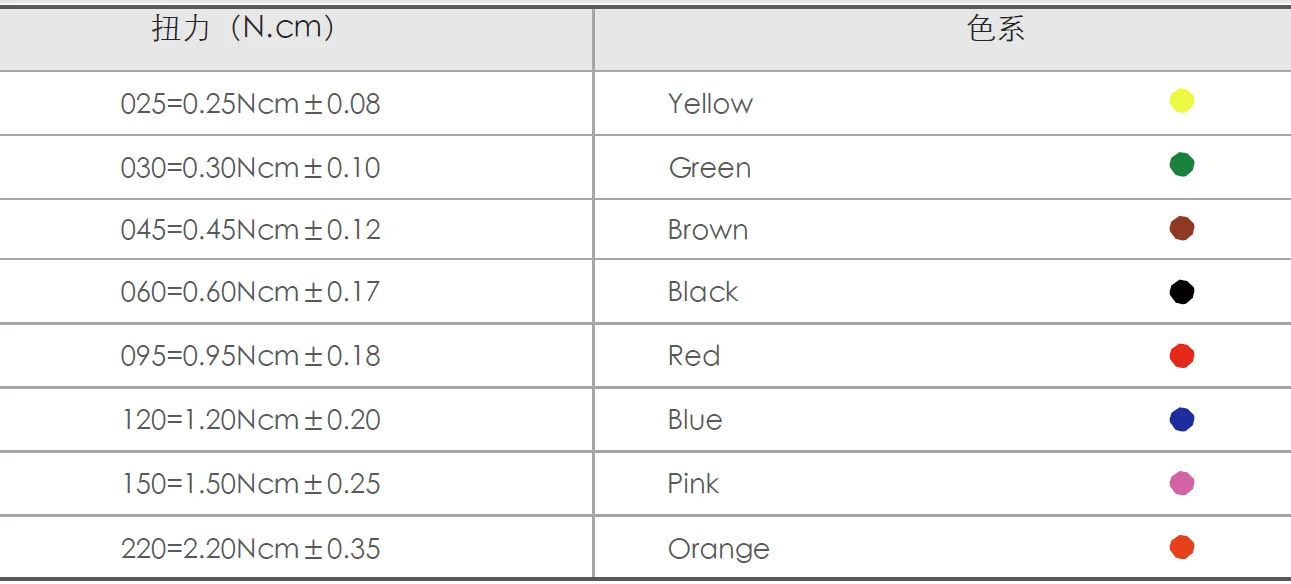
Task: Select the pink color dot
Action: 1181,484
